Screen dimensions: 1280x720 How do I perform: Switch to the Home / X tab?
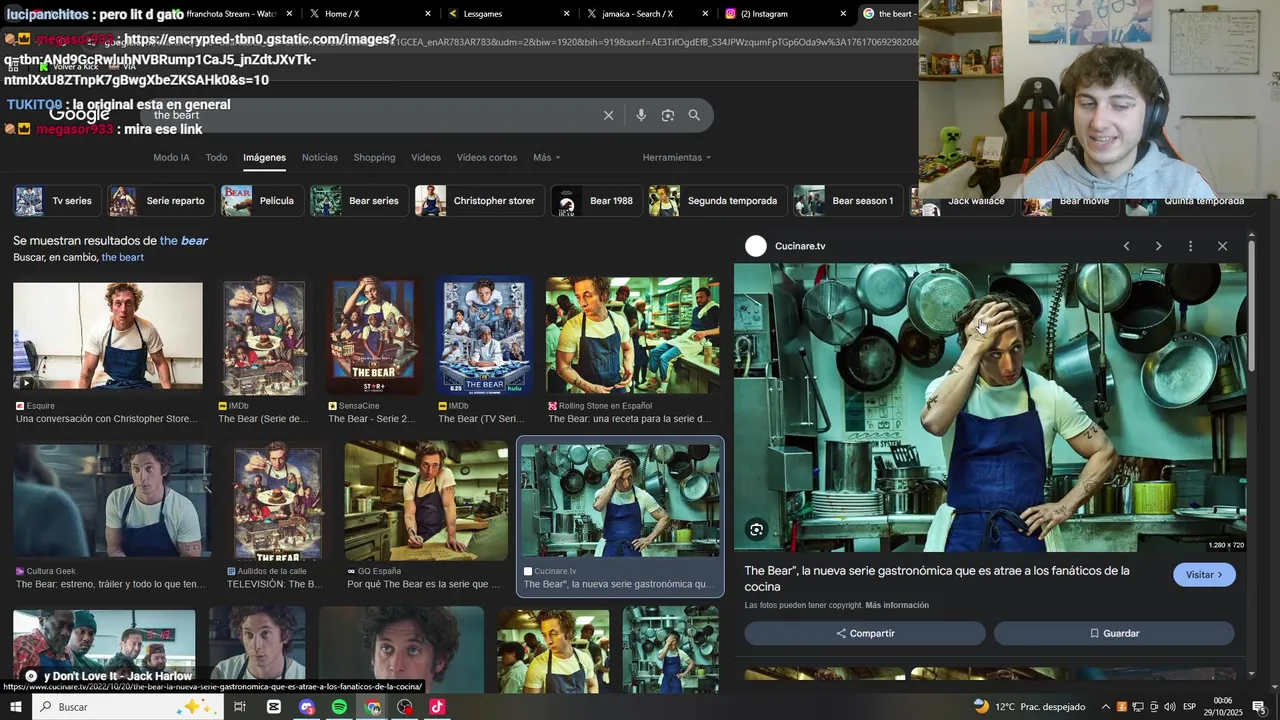point(367,14)
